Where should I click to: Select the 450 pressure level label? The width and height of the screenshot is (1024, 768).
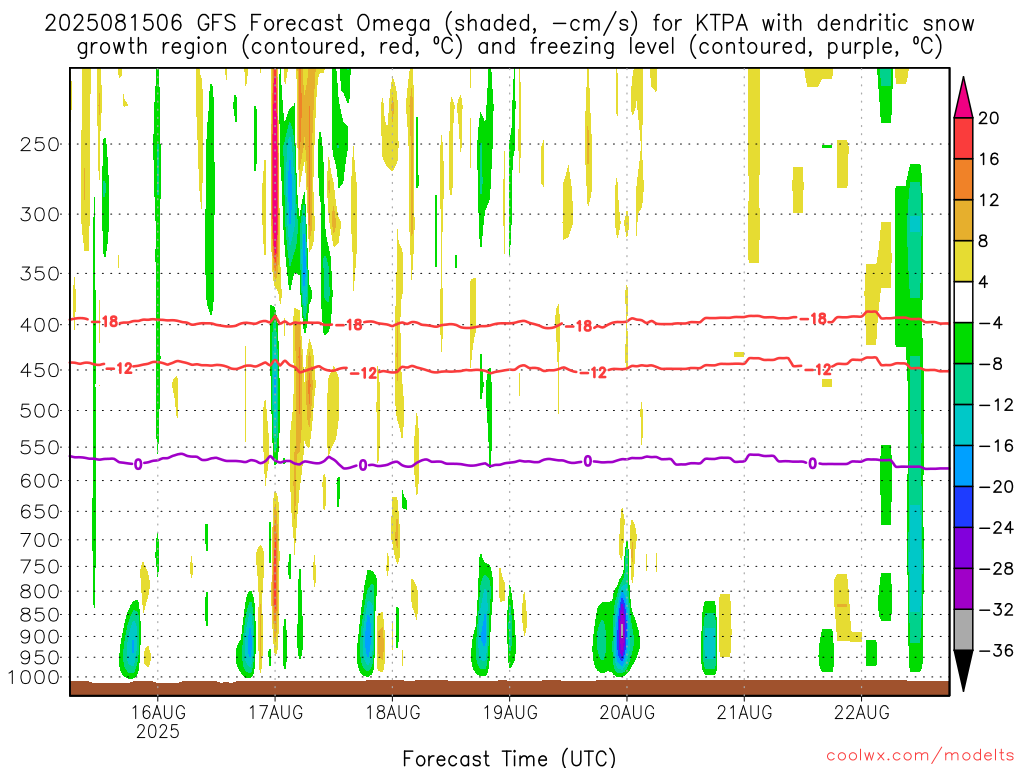click(40, 370)
